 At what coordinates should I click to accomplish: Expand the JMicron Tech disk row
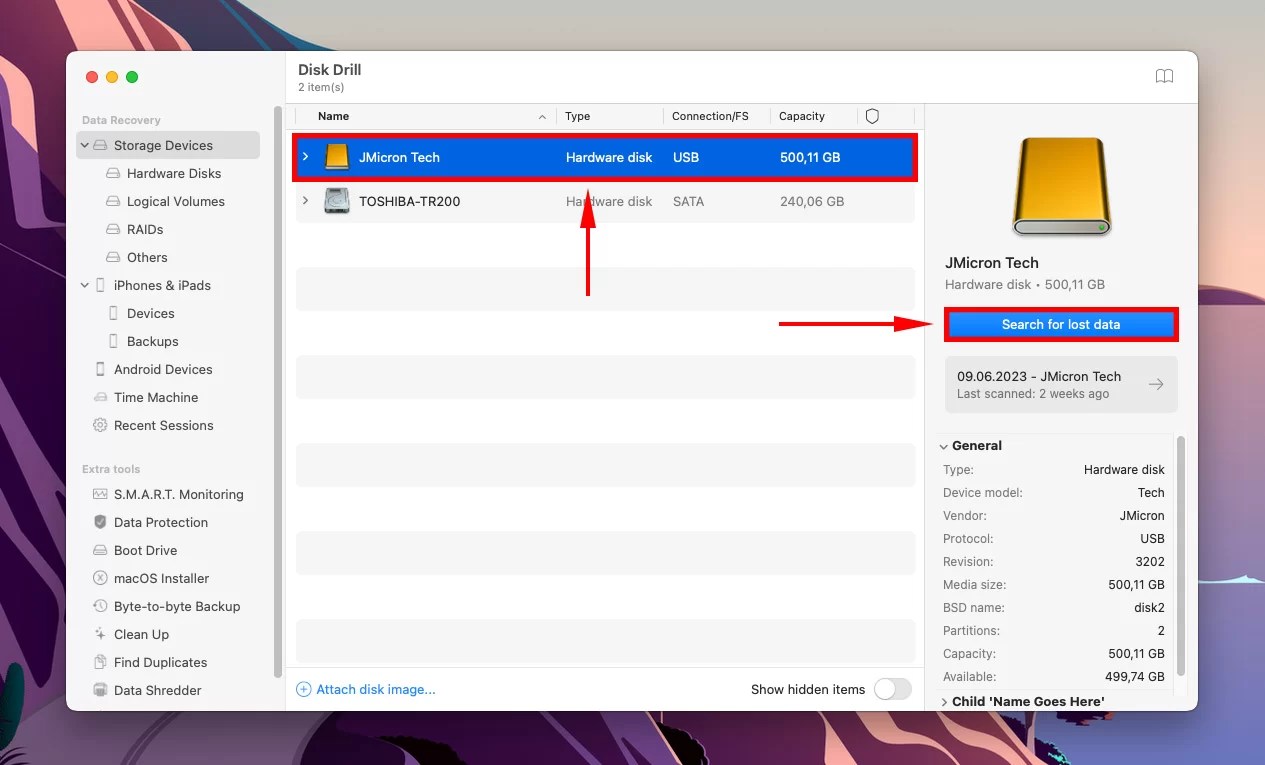(x=306, y=157)
